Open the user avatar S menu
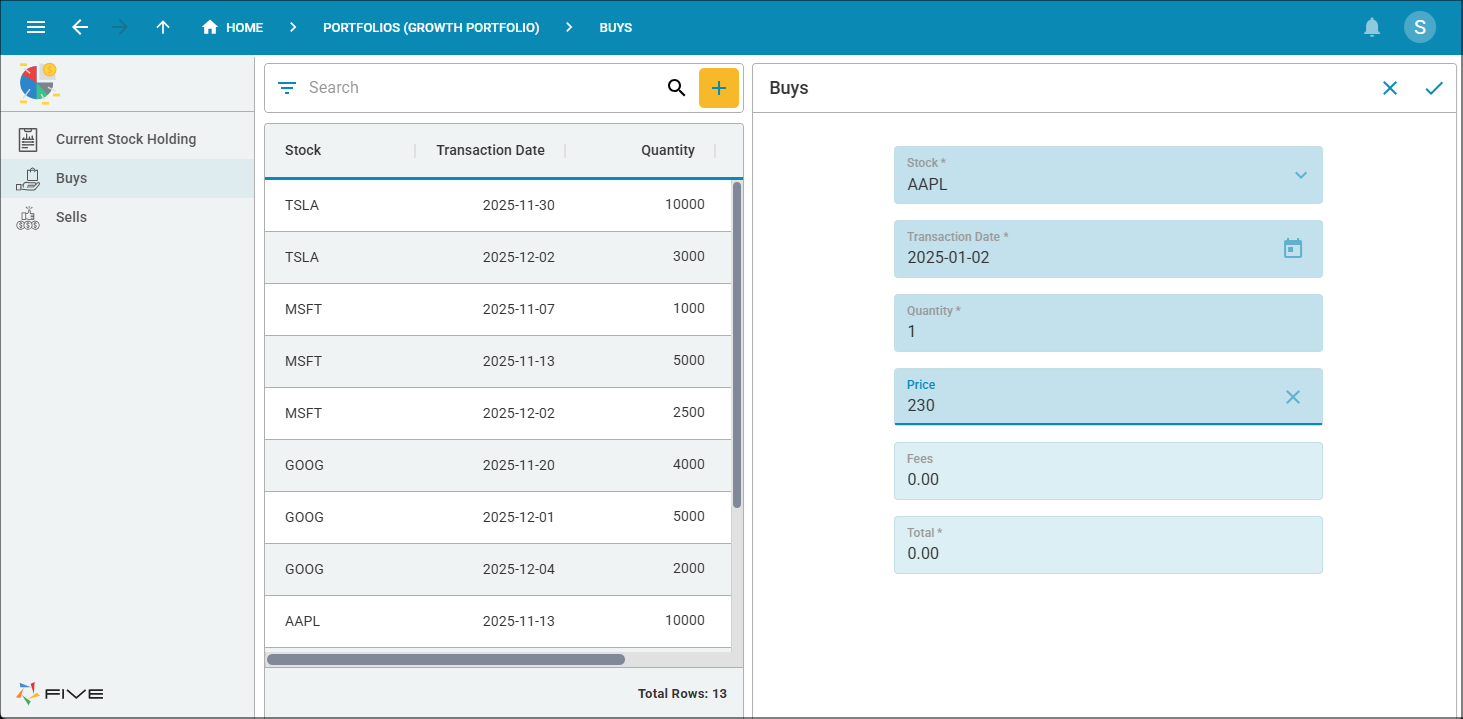The width and height of the screenshot is (1463, 719). point(1419,27)
